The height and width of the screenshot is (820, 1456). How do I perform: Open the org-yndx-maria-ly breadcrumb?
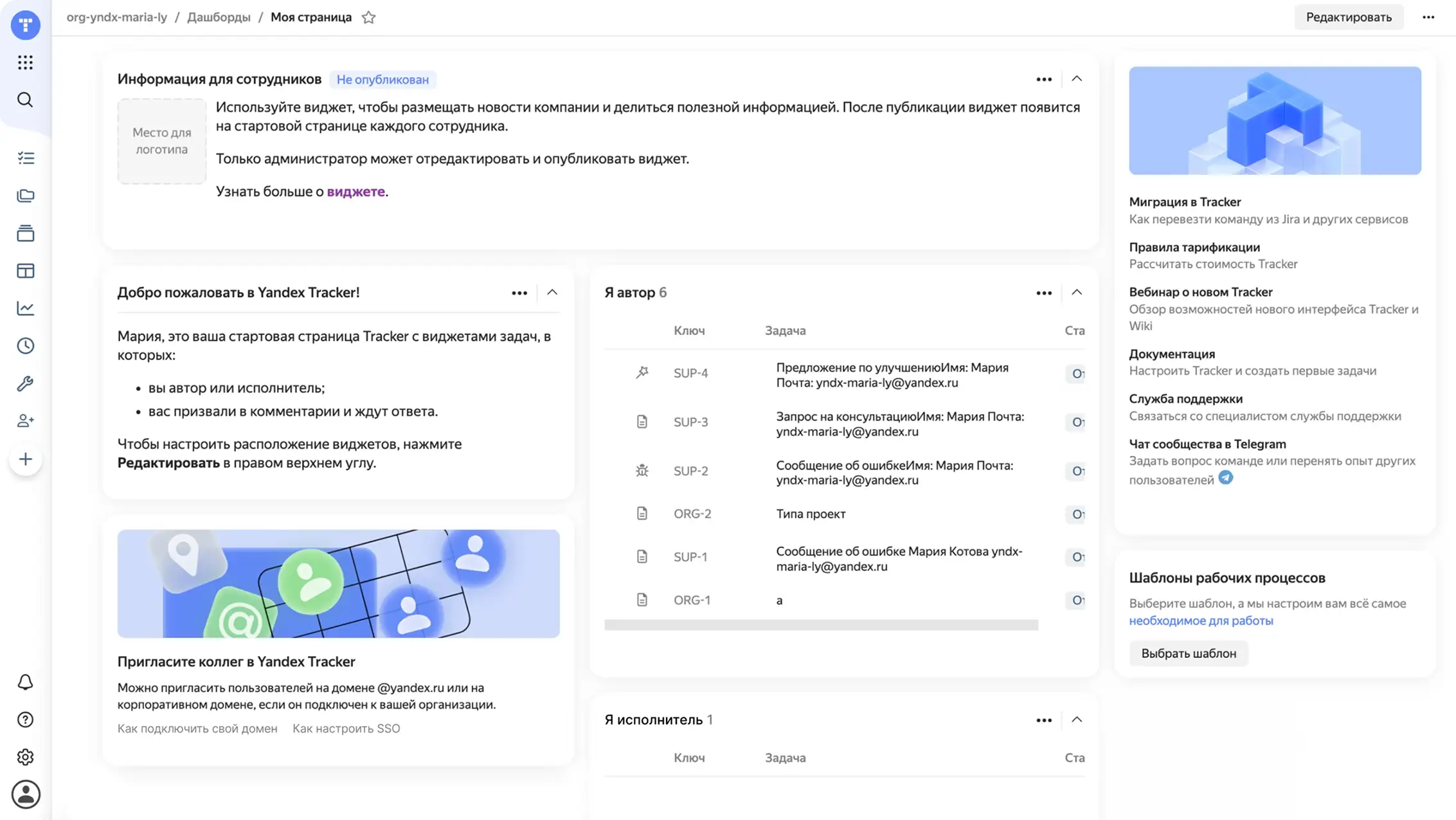tap(117, 17)
